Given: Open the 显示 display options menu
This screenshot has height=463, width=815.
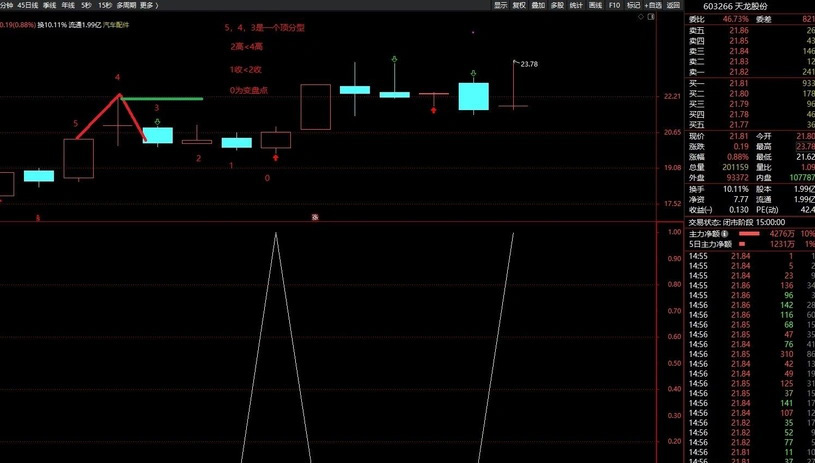Looking at the screenshot, I should point(500,5).
